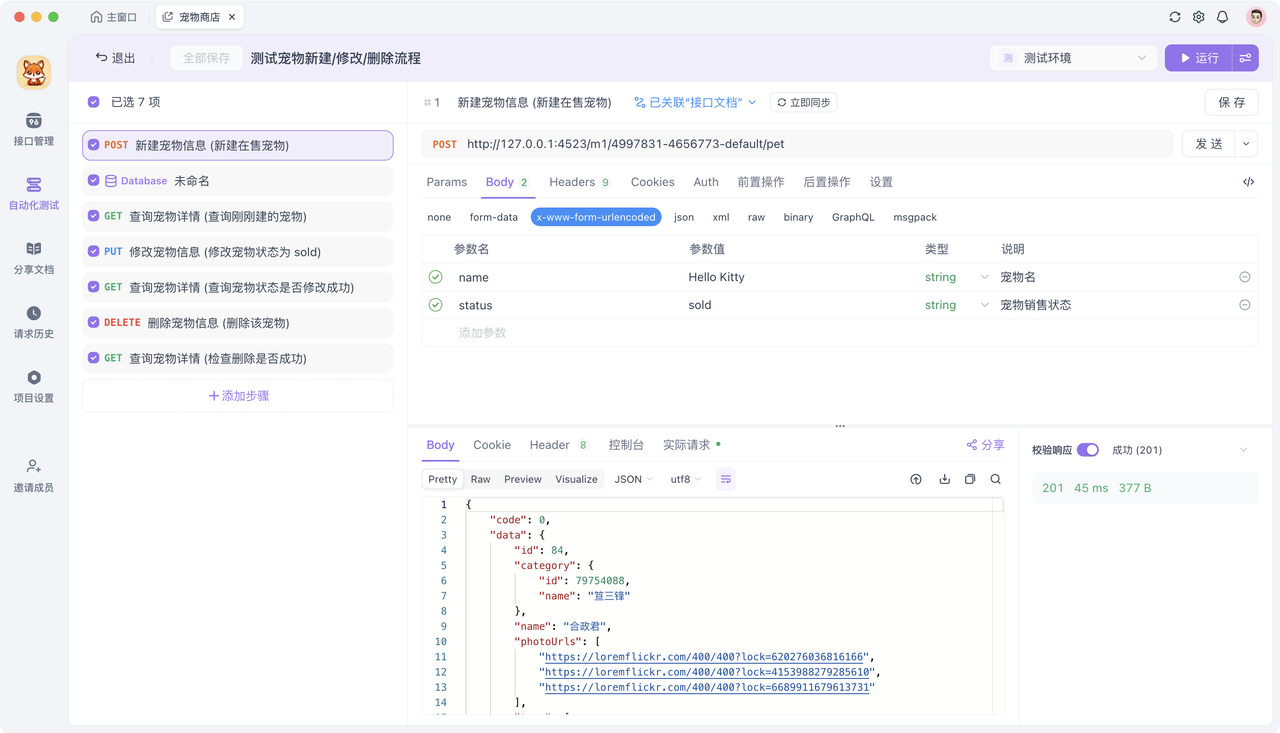1280x733 pixels.
Task: Open the 后置操作 tab
Action: pos(827,182)
